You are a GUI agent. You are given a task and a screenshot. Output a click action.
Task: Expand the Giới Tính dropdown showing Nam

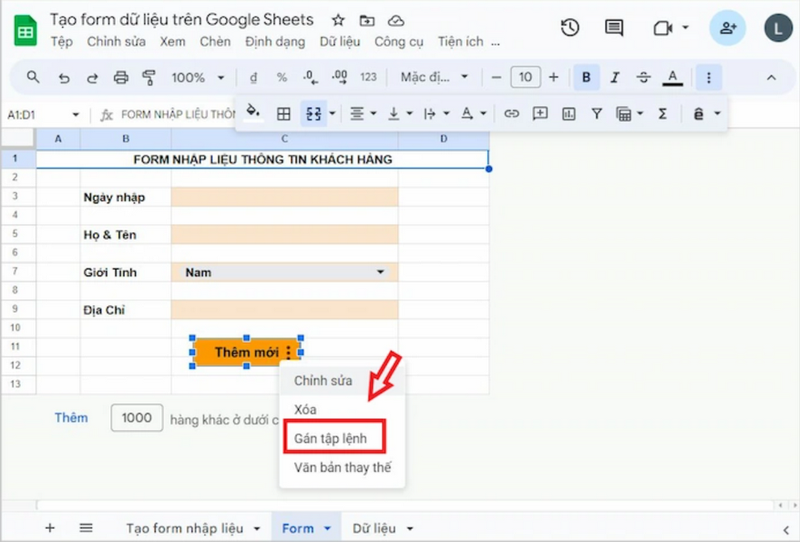380,272
